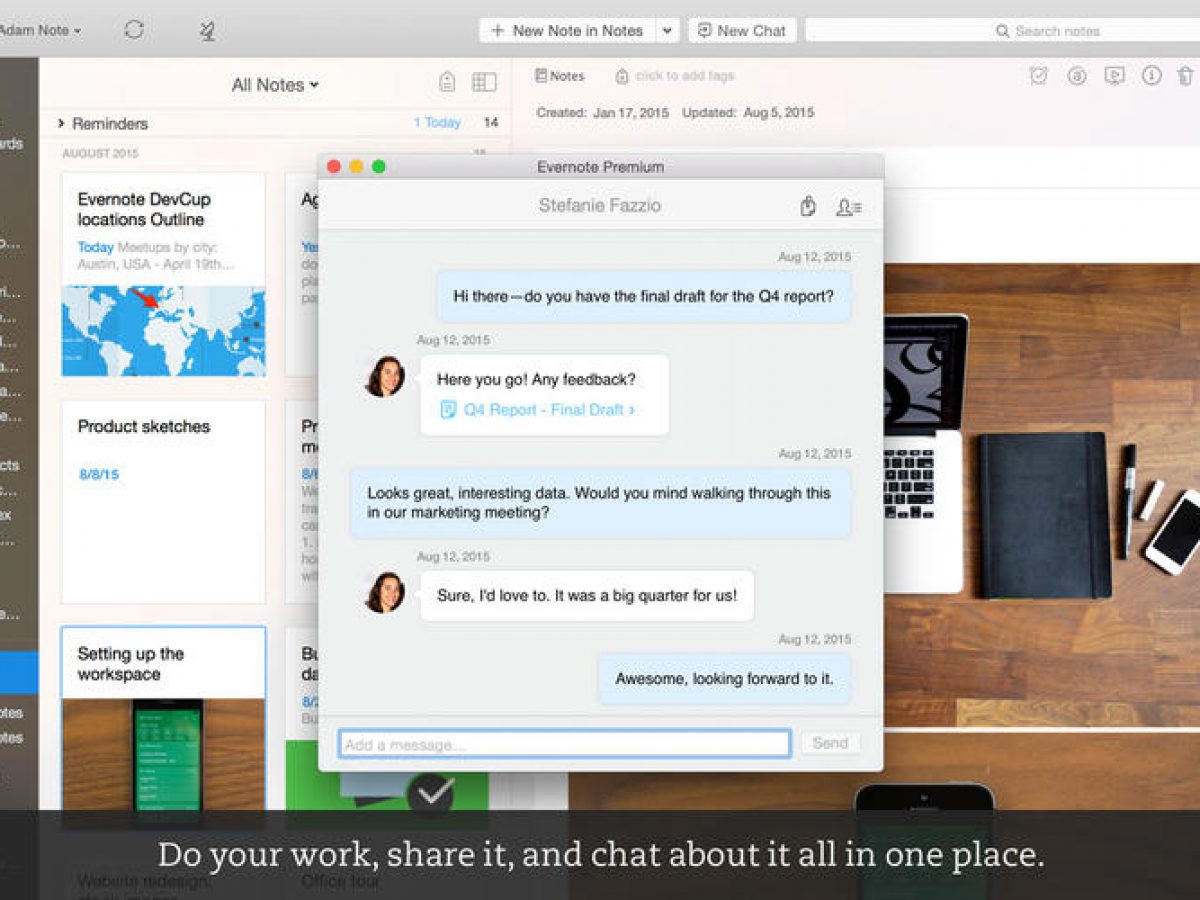Click the note icon beside Q4 Report link
The image size is (1200, 900).
448,410
